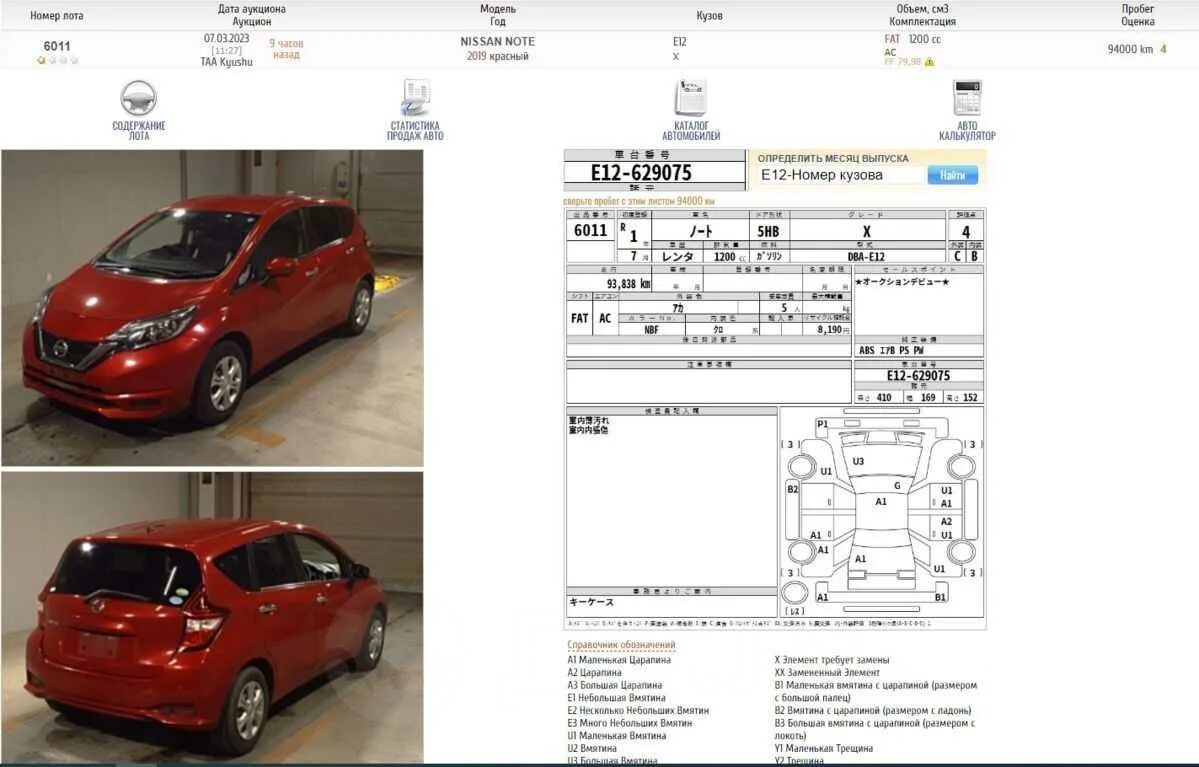The width and height of the screenshot is (1199, 767).
Task: Click the '9 часов назад' text
Action: 286,49
